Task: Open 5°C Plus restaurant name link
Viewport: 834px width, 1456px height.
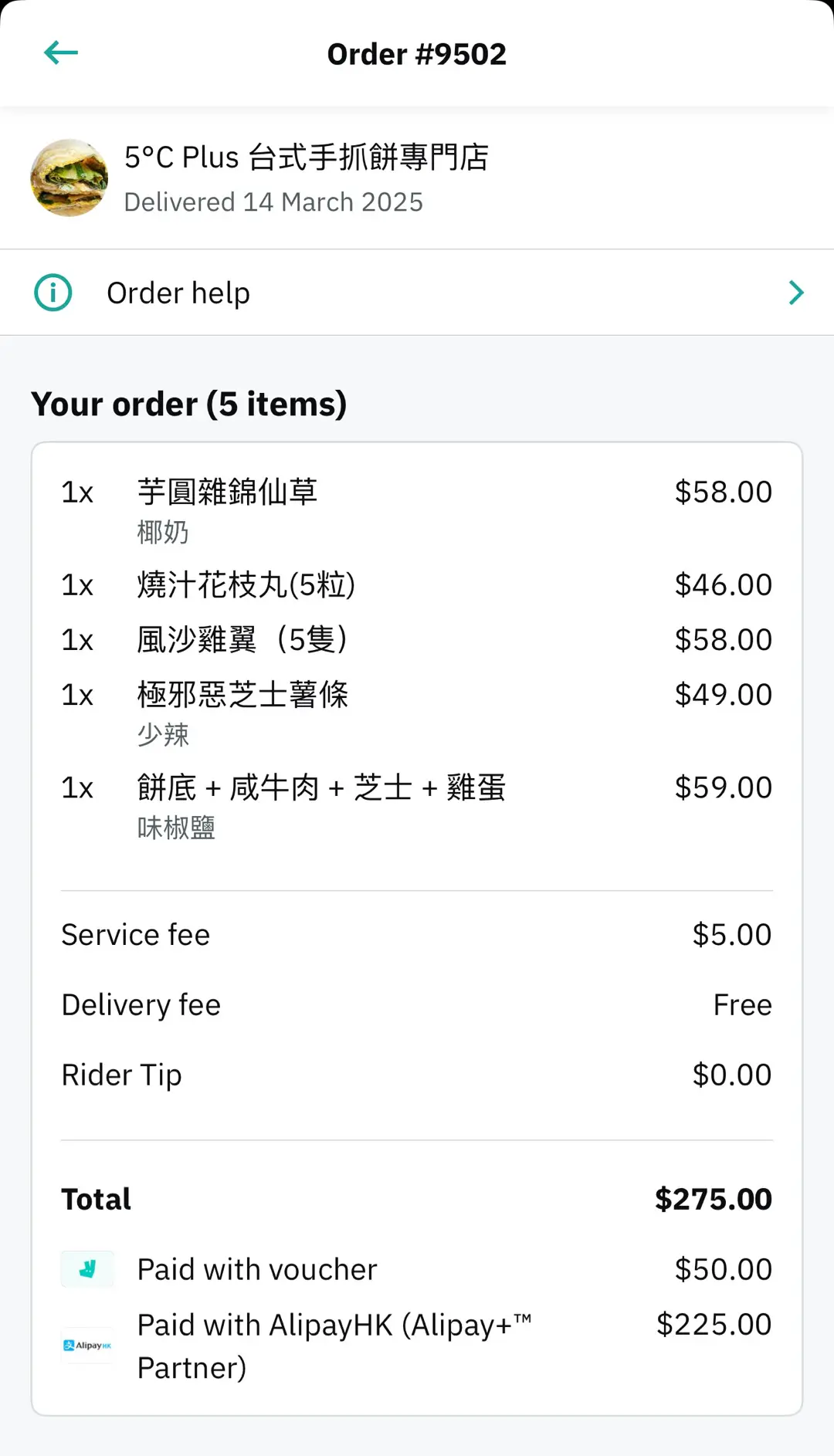Action: (307, 157)
